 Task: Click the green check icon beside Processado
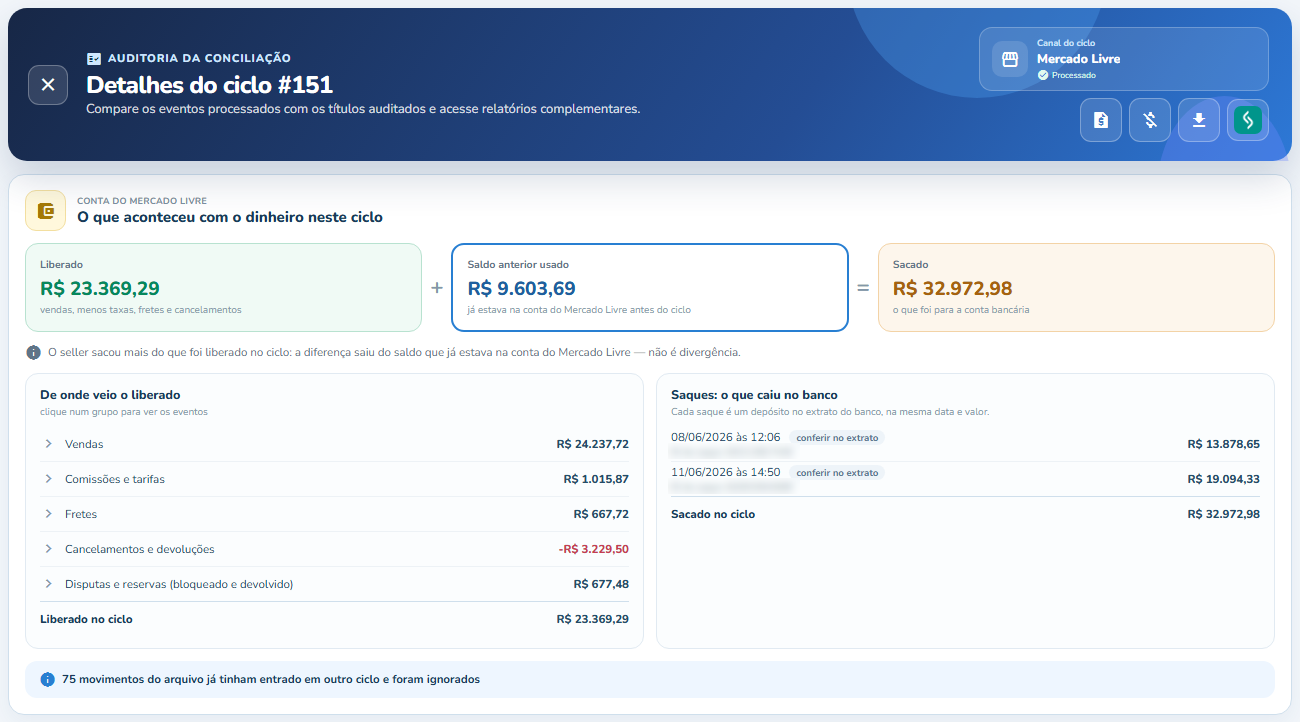click(x=1043, y=75)
